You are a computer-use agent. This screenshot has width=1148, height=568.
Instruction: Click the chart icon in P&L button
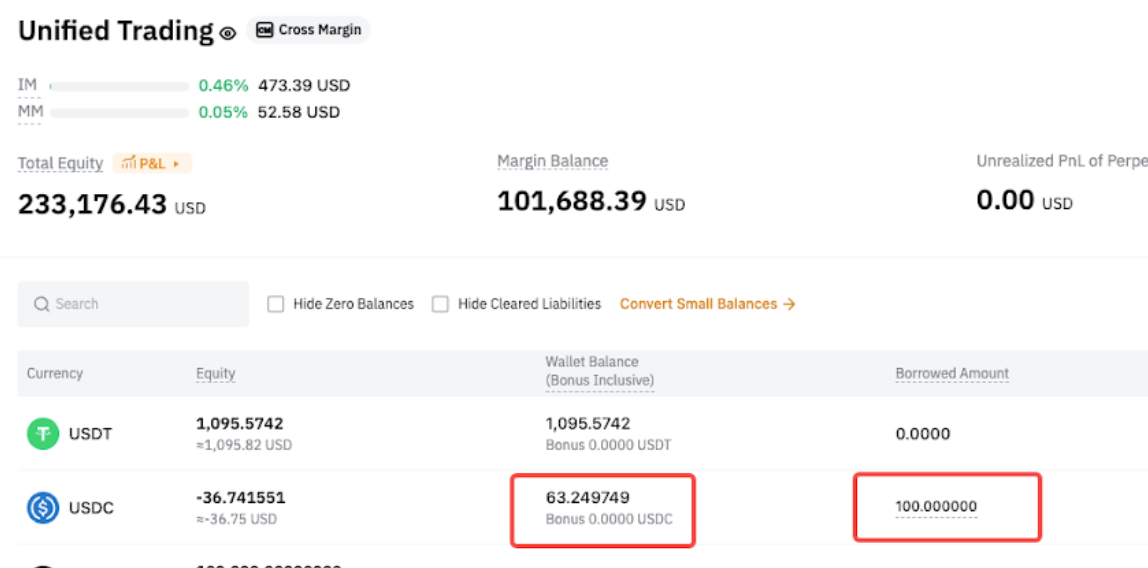point(128,163)
